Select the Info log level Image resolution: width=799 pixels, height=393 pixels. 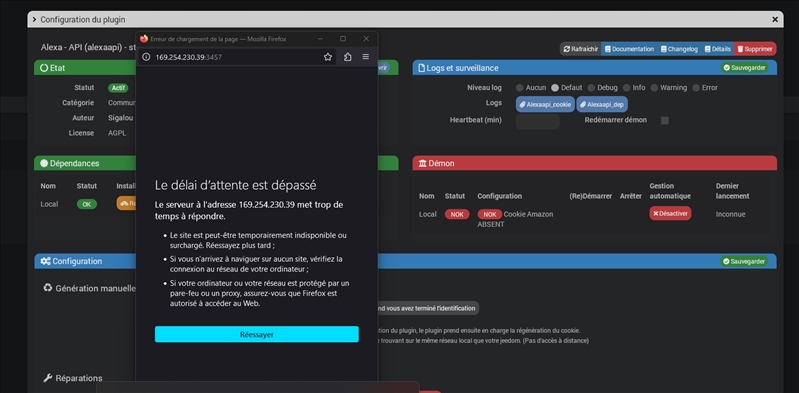(x=627, y=88)
